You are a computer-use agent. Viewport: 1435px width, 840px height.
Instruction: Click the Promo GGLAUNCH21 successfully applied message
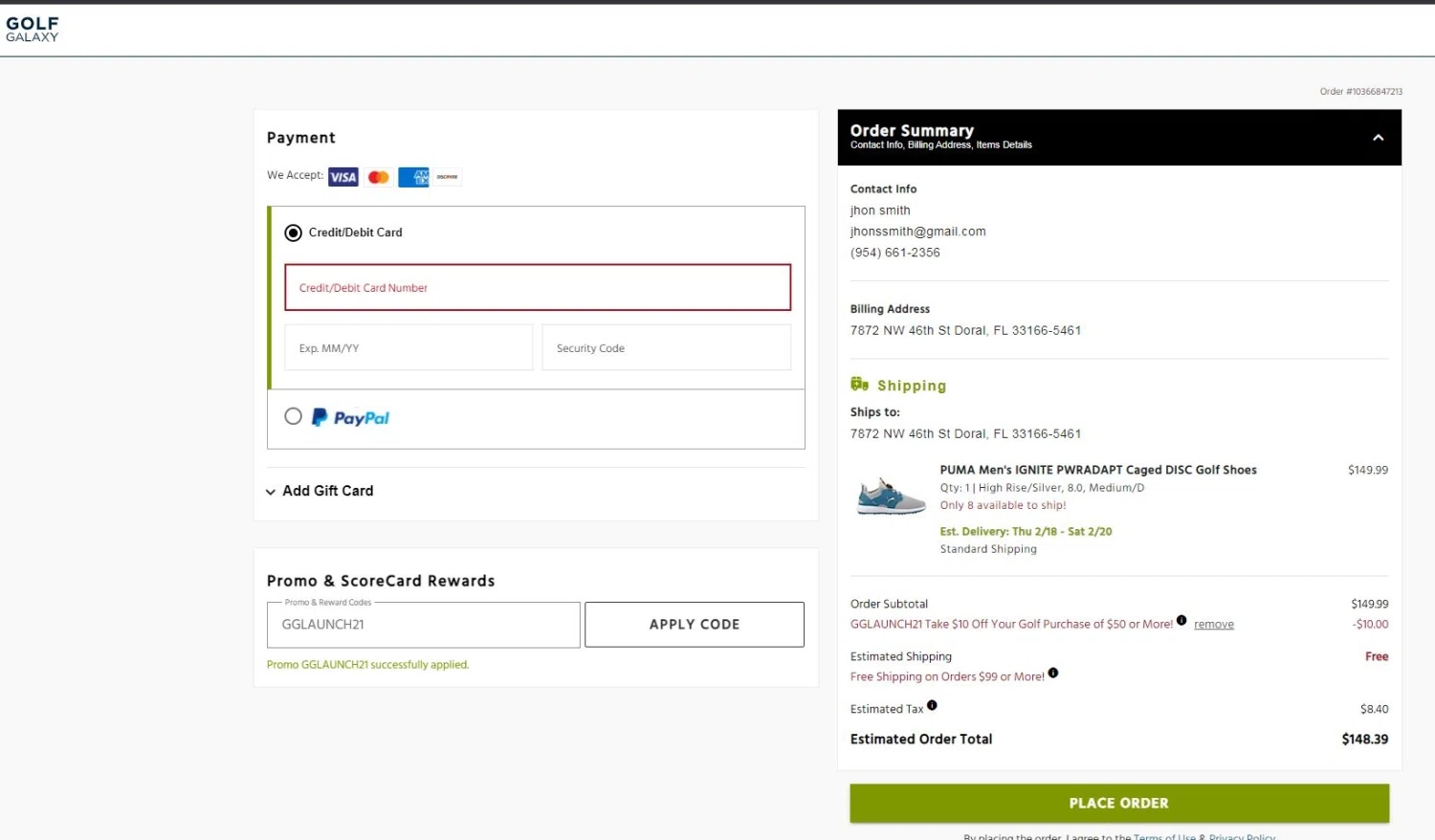[368, 665]
